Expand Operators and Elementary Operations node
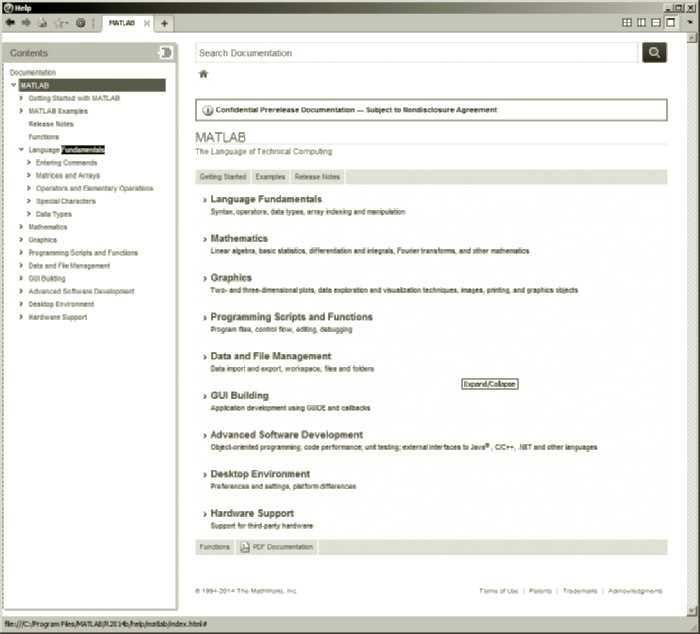 (x=29, y=188)
